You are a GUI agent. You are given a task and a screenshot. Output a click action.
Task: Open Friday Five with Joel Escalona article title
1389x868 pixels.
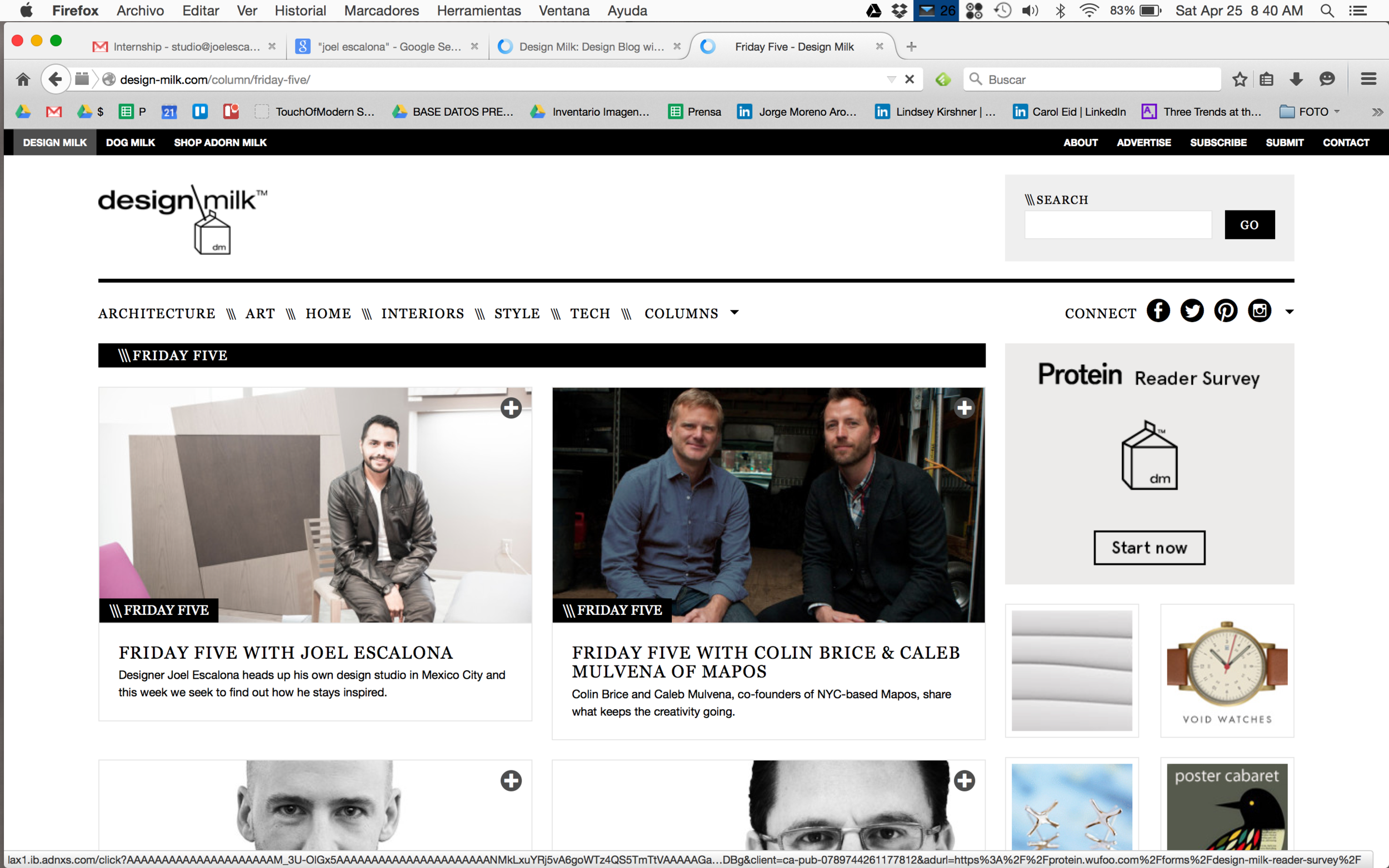pos(286,653)
